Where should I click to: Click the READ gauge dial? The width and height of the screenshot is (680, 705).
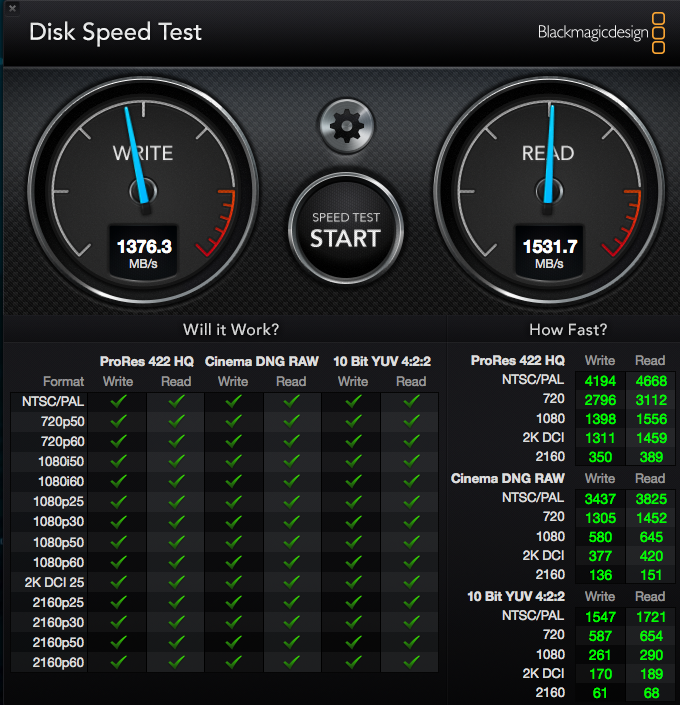coord(549,191)
